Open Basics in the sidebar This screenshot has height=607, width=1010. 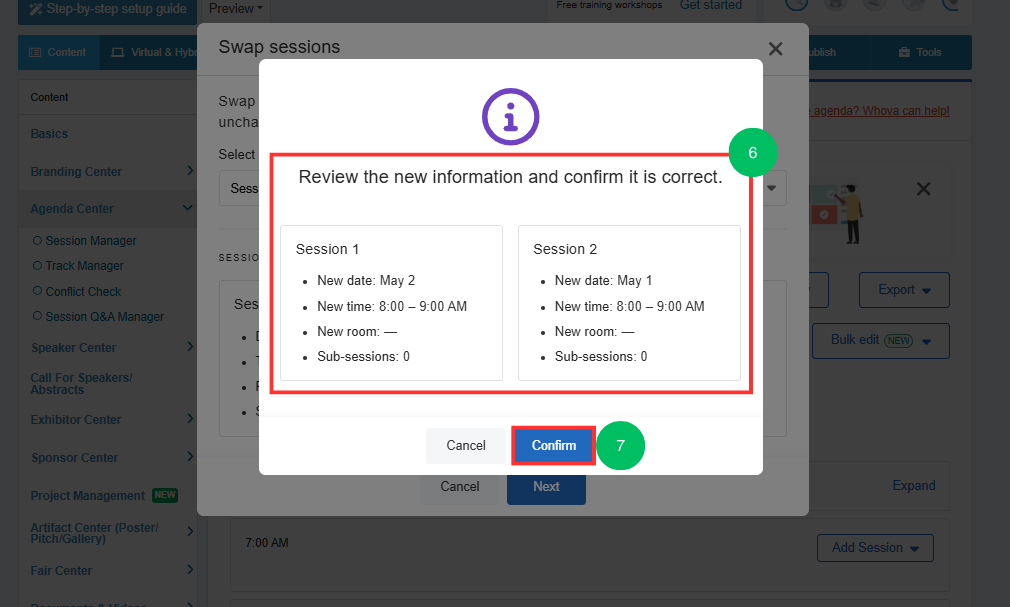point(49,134)
